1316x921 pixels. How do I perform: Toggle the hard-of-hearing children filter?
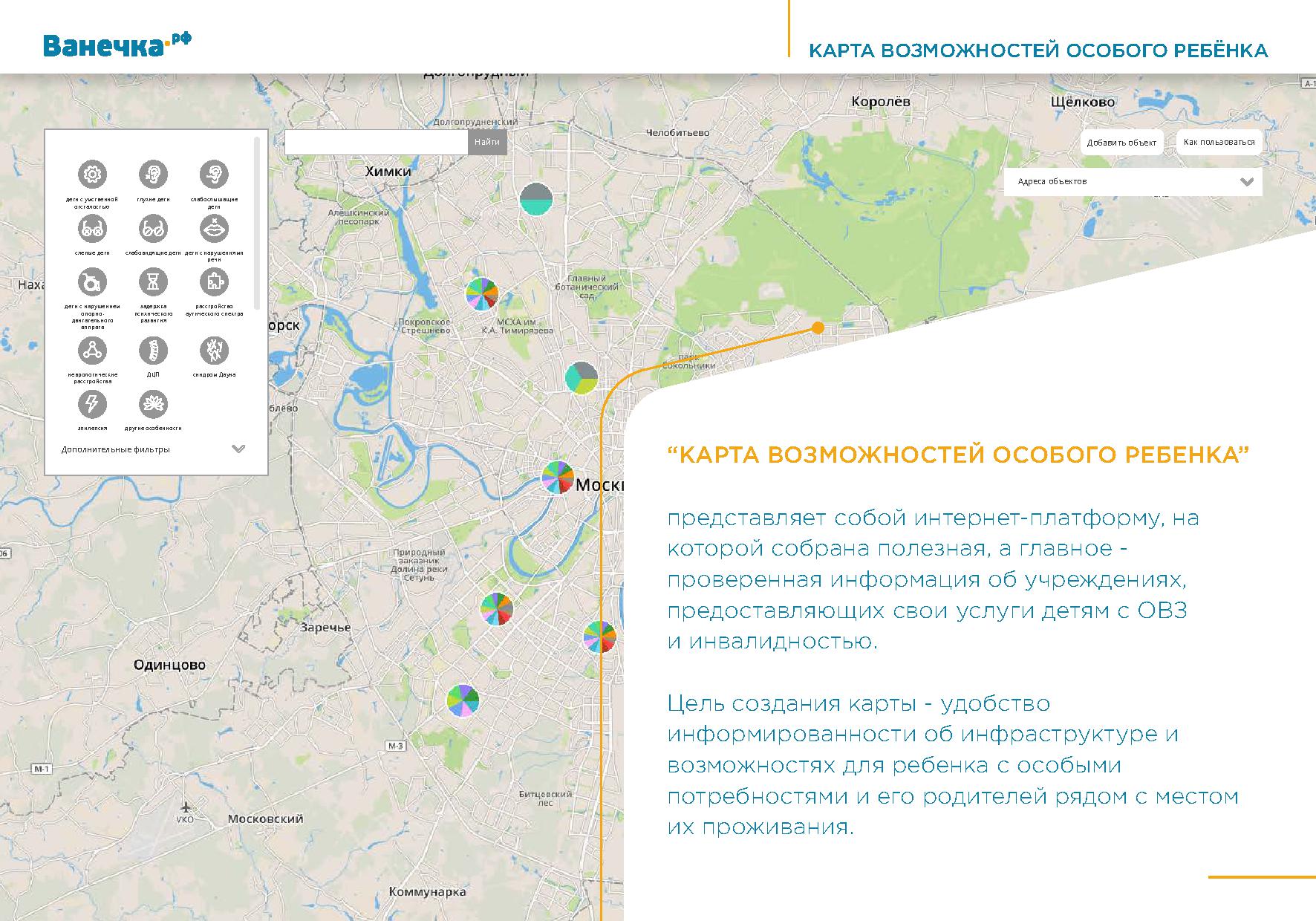[x=214, y=175]
